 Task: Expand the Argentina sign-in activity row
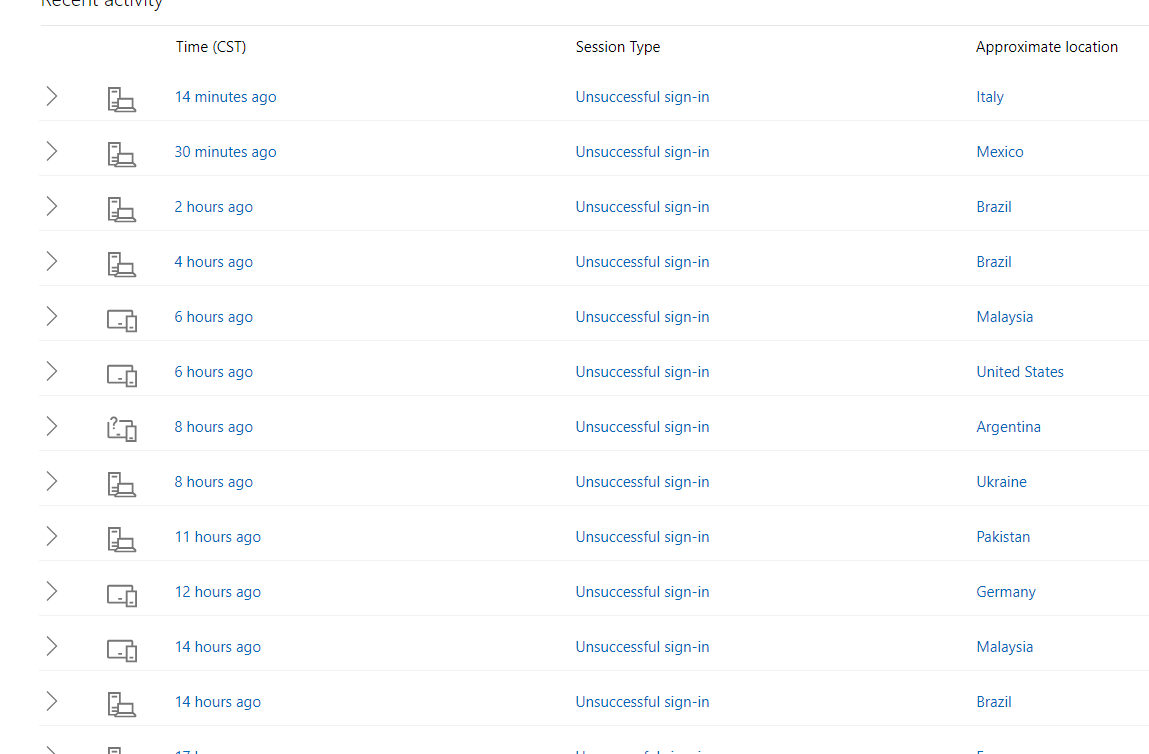coord(52,426)
